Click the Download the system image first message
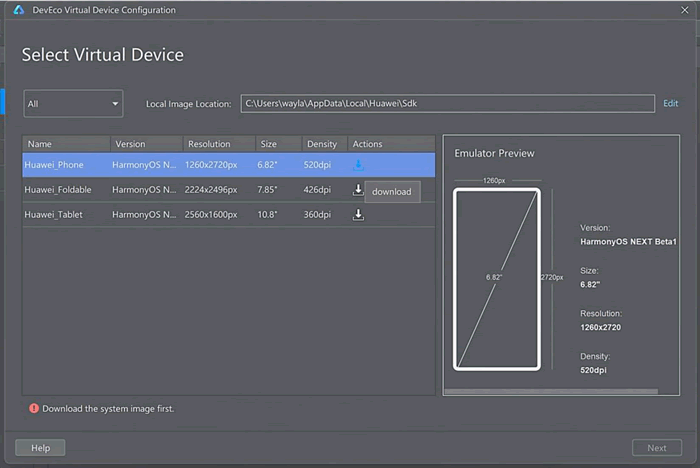This screenshot has width=700, height=468. pyautogui.click(x=108, y=409)
